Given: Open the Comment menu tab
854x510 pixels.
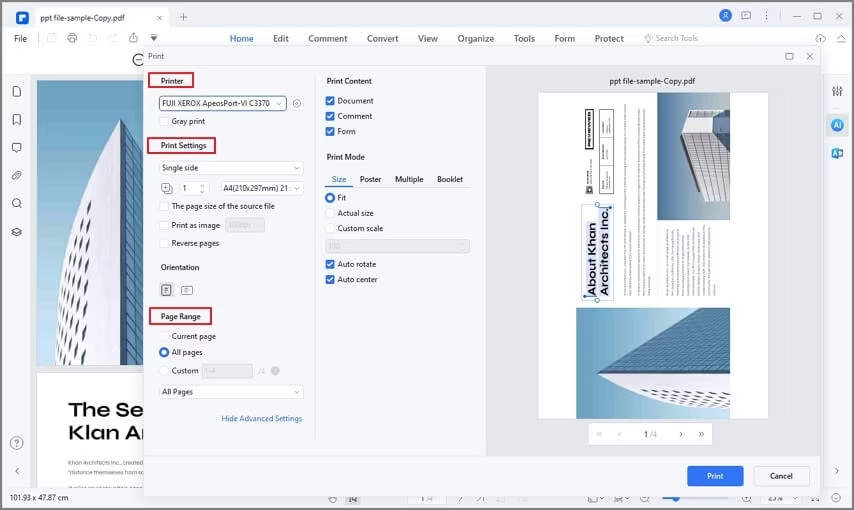Looking at the screenshot, I should 327,38.
